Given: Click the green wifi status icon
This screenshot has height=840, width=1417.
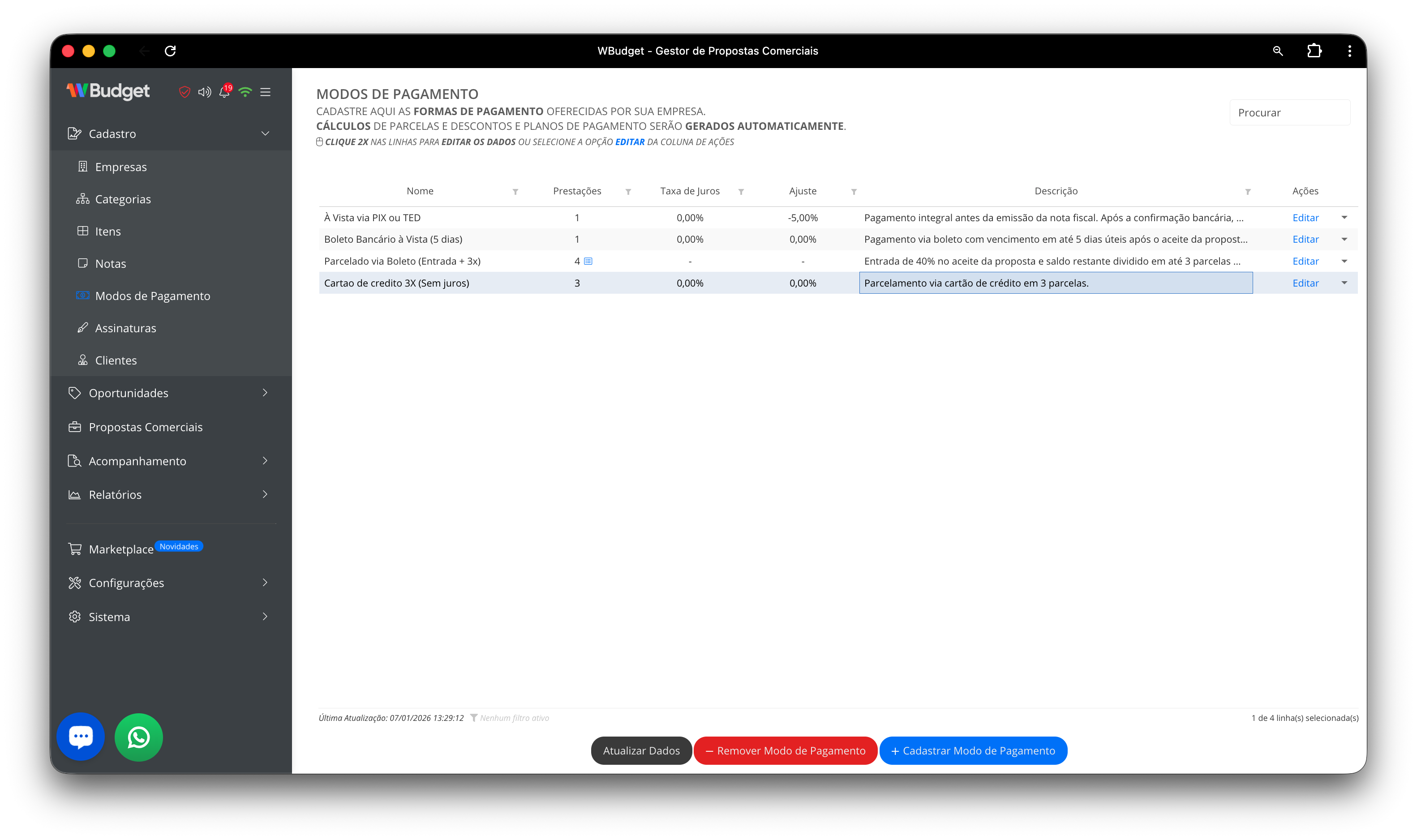Looking at the screenshot, I should pos(245,92).
